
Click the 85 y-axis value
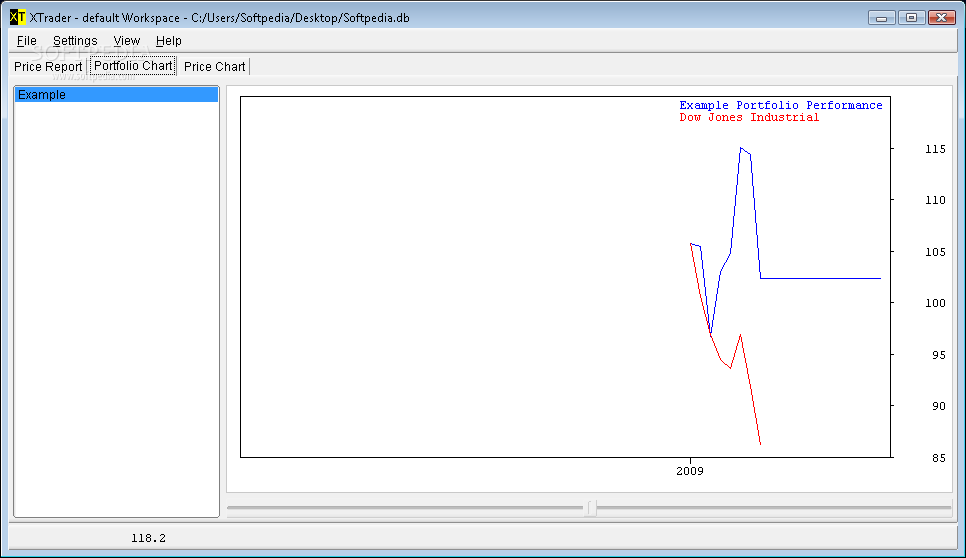coord(938,458)
